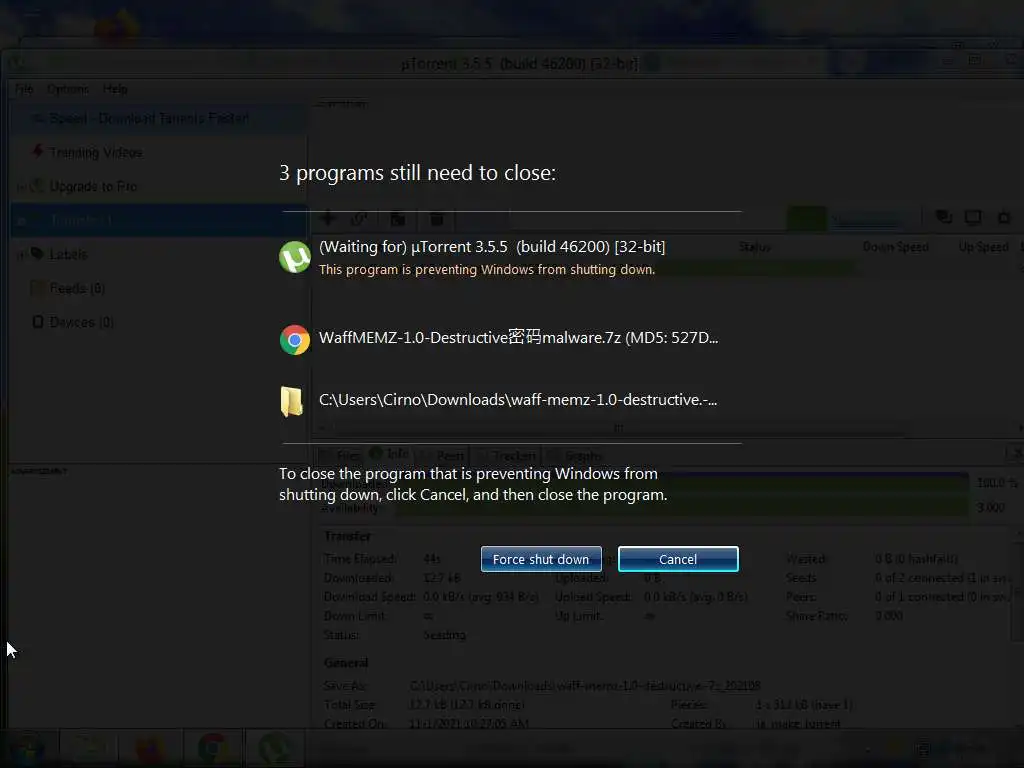Open the Help menu in µTorrent
Screen dimensions: 1024x768
pos(115,89)
